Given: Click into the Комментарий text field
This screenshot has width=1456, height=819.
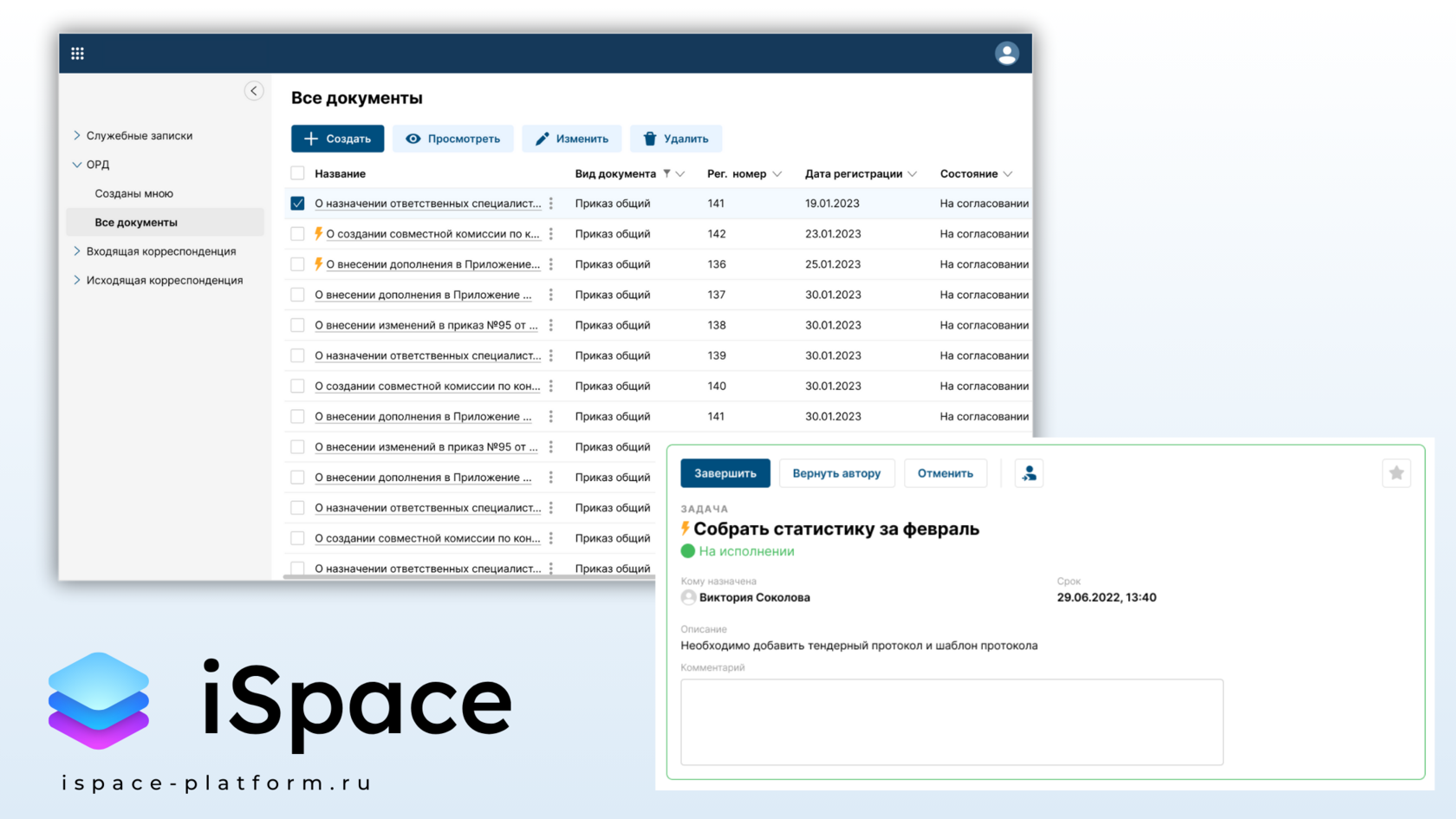Looking at the screenshot, I should click(x=952, y=722).
